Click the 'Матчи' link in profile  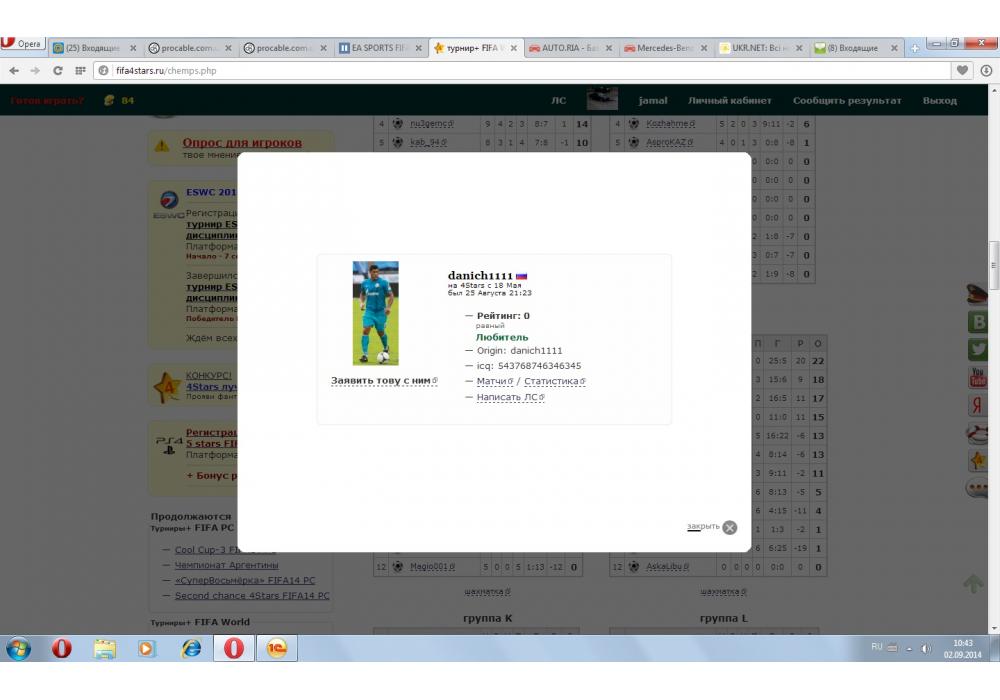494,381
